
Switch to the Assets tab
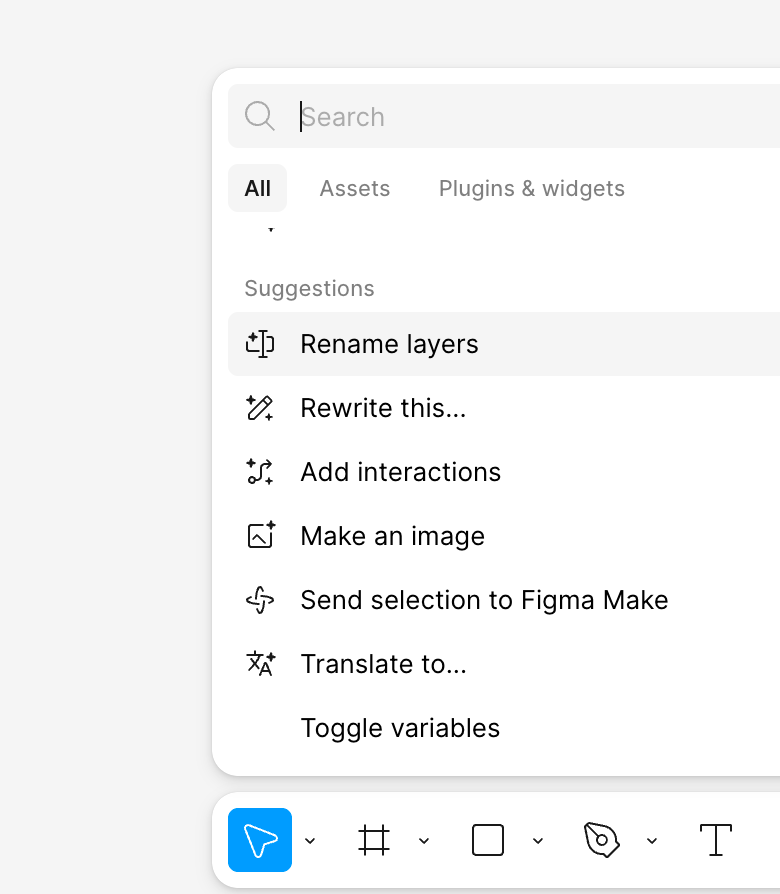tap(355, 188)
